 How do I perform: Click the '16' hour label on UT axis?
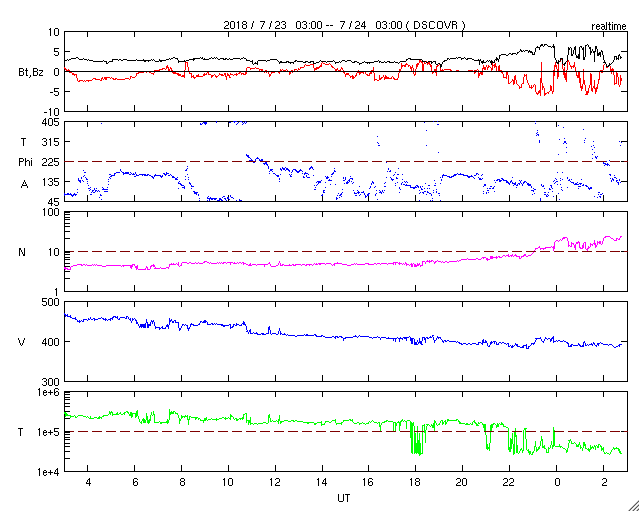pyautogui.click(x=369, y=482)
